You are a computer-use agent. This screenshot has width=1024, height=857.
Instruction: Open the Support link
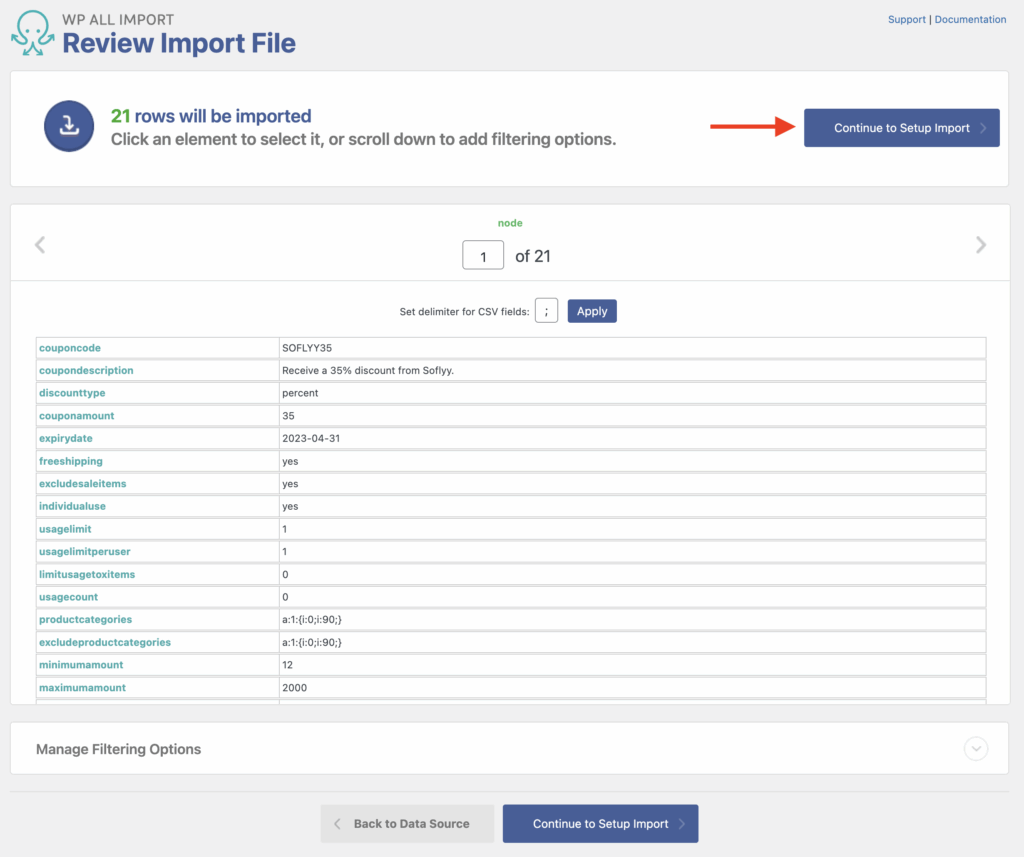pyautogui.click(x=906, y=20)
